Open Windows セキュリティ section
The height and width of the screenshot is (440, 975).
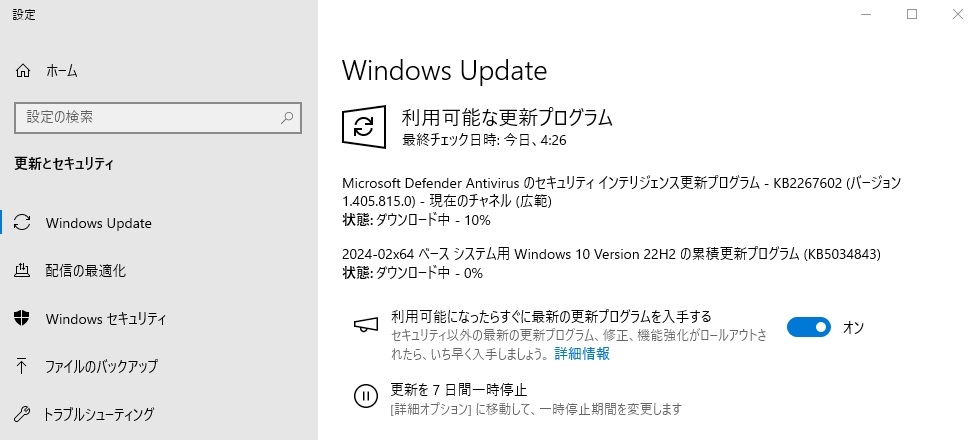pos(105,319)
